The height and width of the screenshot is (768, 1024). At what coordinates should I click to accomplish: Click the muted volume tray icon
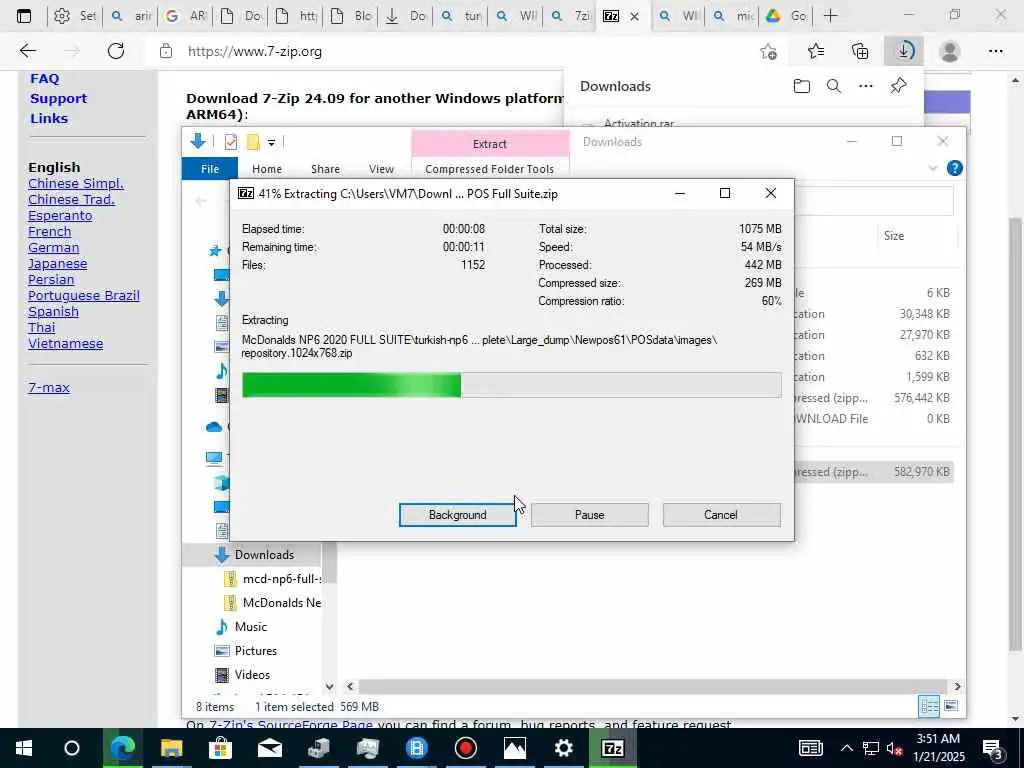[x=895, y=748]
